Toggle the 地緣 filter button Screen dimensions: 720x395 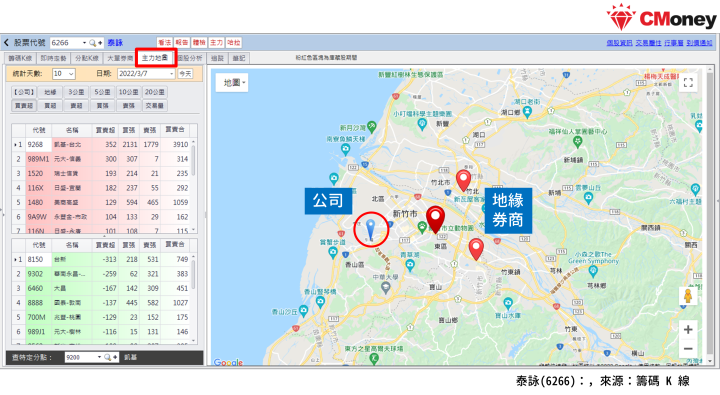[x=50, y=92]
